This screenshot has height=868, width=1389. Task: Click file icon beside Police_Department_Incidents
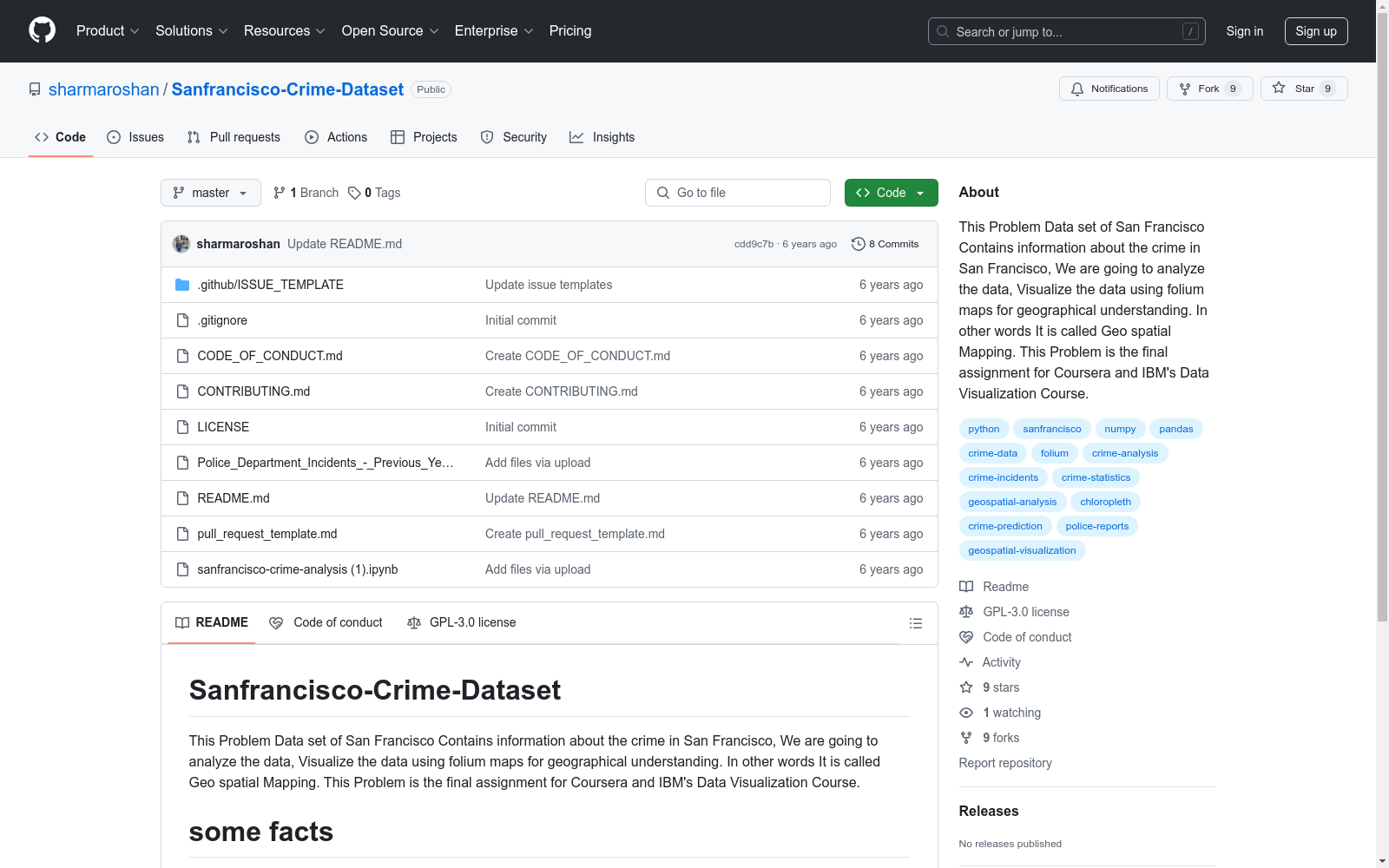pos(182,463)
